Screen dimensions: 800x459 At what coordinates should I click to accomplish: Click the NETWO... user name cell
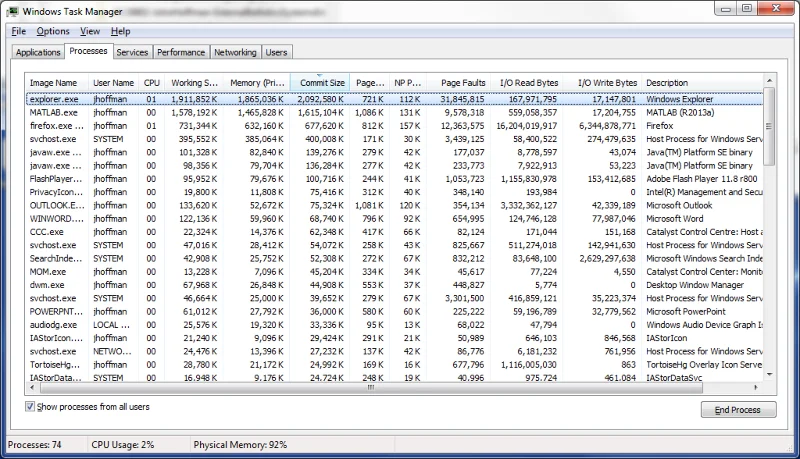[x=112, y=351]
